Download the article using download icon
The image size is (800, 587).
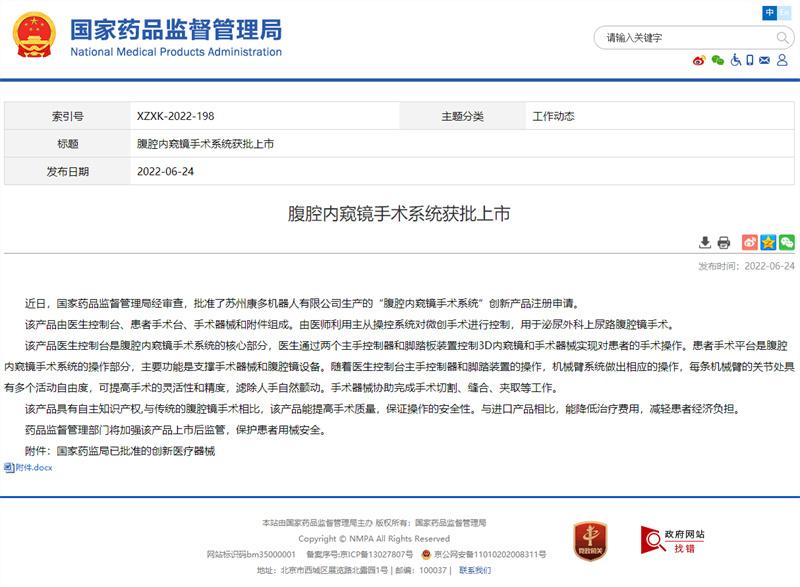pos(705,242)
